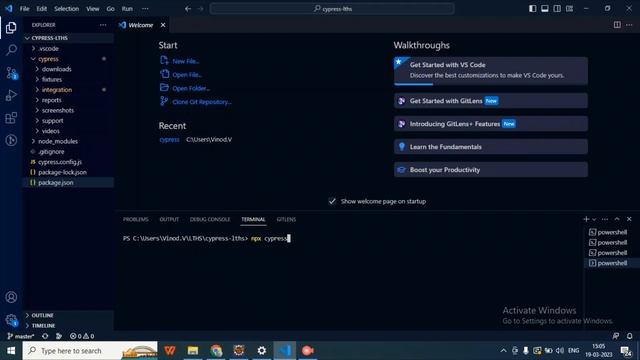The image size is (640, 360).
Task: Toggle Show welcome page on startup
Action: pyautogui.click(x=332, y=201)
